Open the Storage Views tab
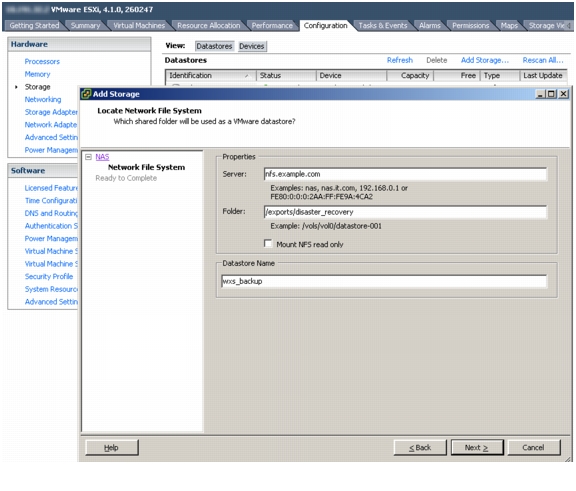This screenshot has width=576, height=491. coord(546,25)
